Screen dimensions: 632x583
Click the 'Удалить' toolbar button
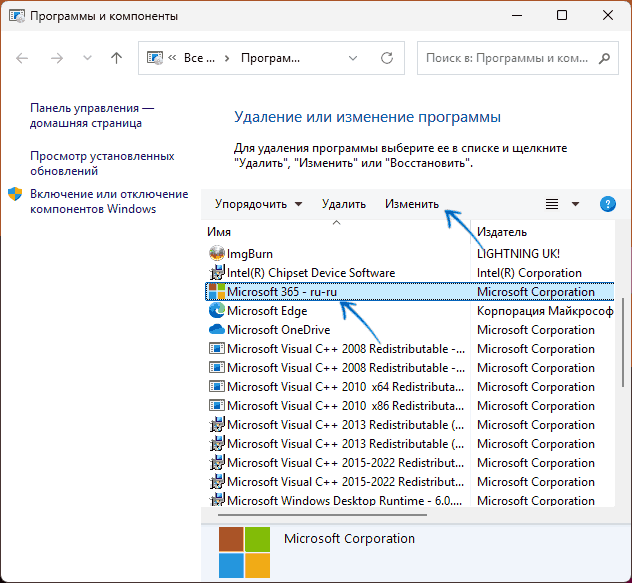pos(344,204)
